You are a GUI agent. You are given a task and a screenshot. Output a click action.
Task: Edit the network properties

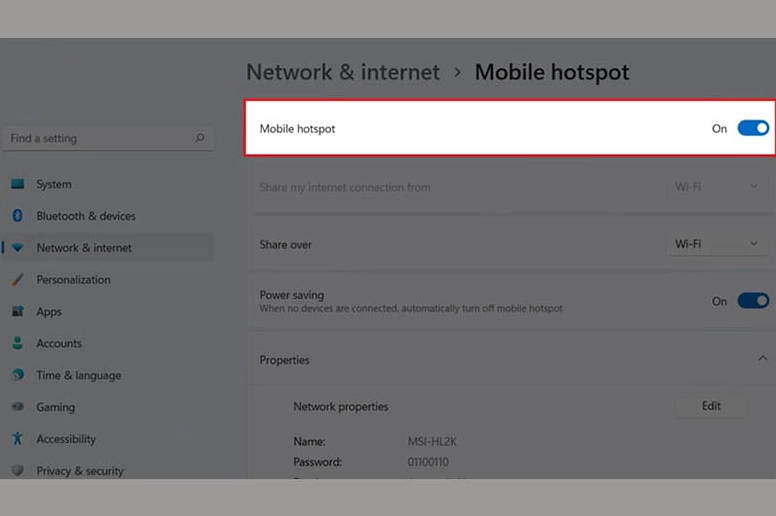[x=711, y=406]
